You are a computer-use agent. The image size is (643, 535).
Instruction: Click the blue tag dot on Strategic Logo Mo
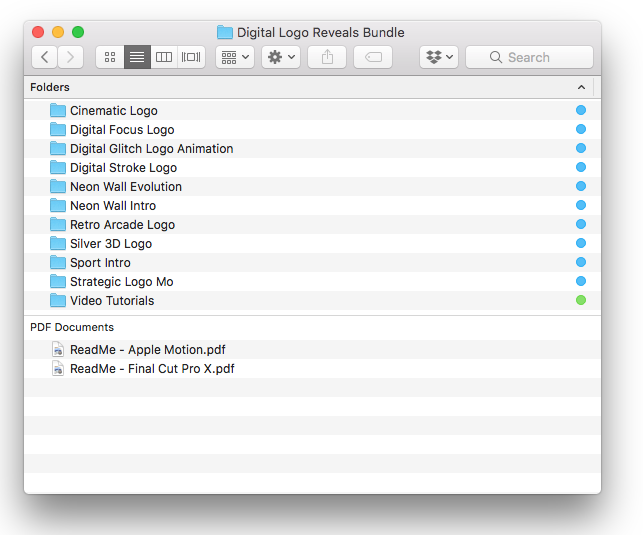581,281
